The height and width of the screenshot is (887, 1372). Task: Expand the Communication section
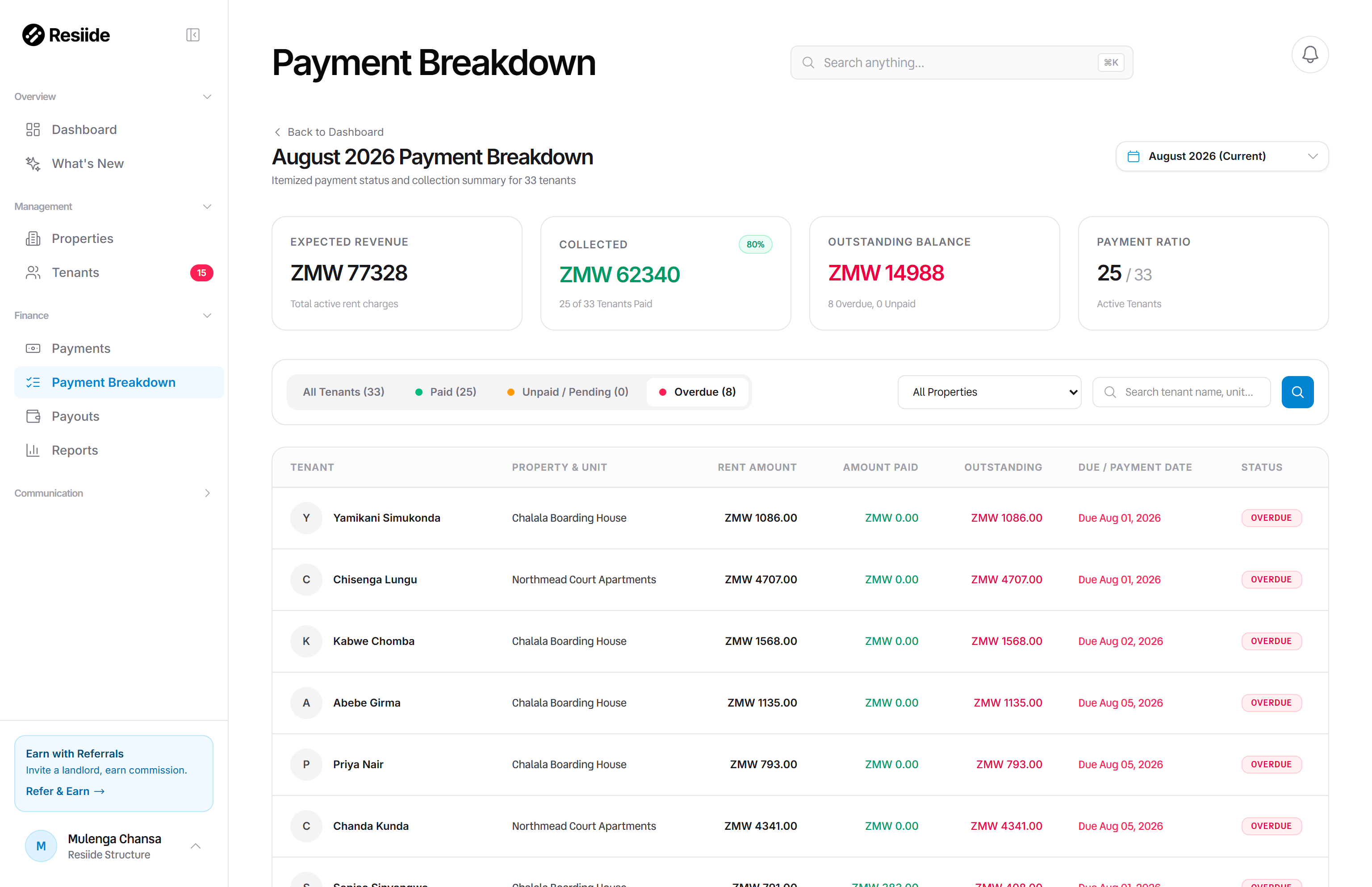point(207,493)
